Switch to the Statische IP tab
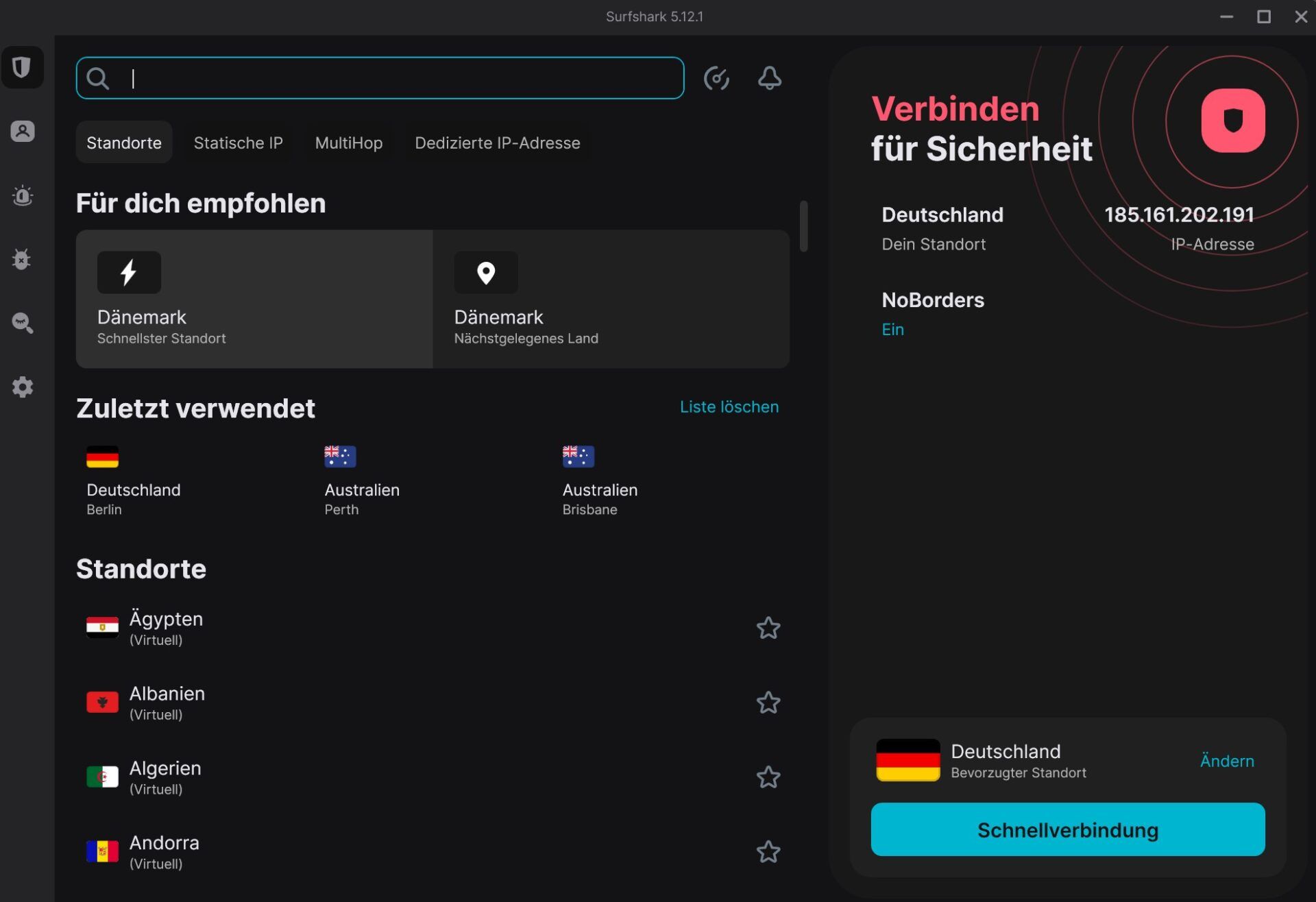This screenshot has height=902, width=1316. [238, 143]
